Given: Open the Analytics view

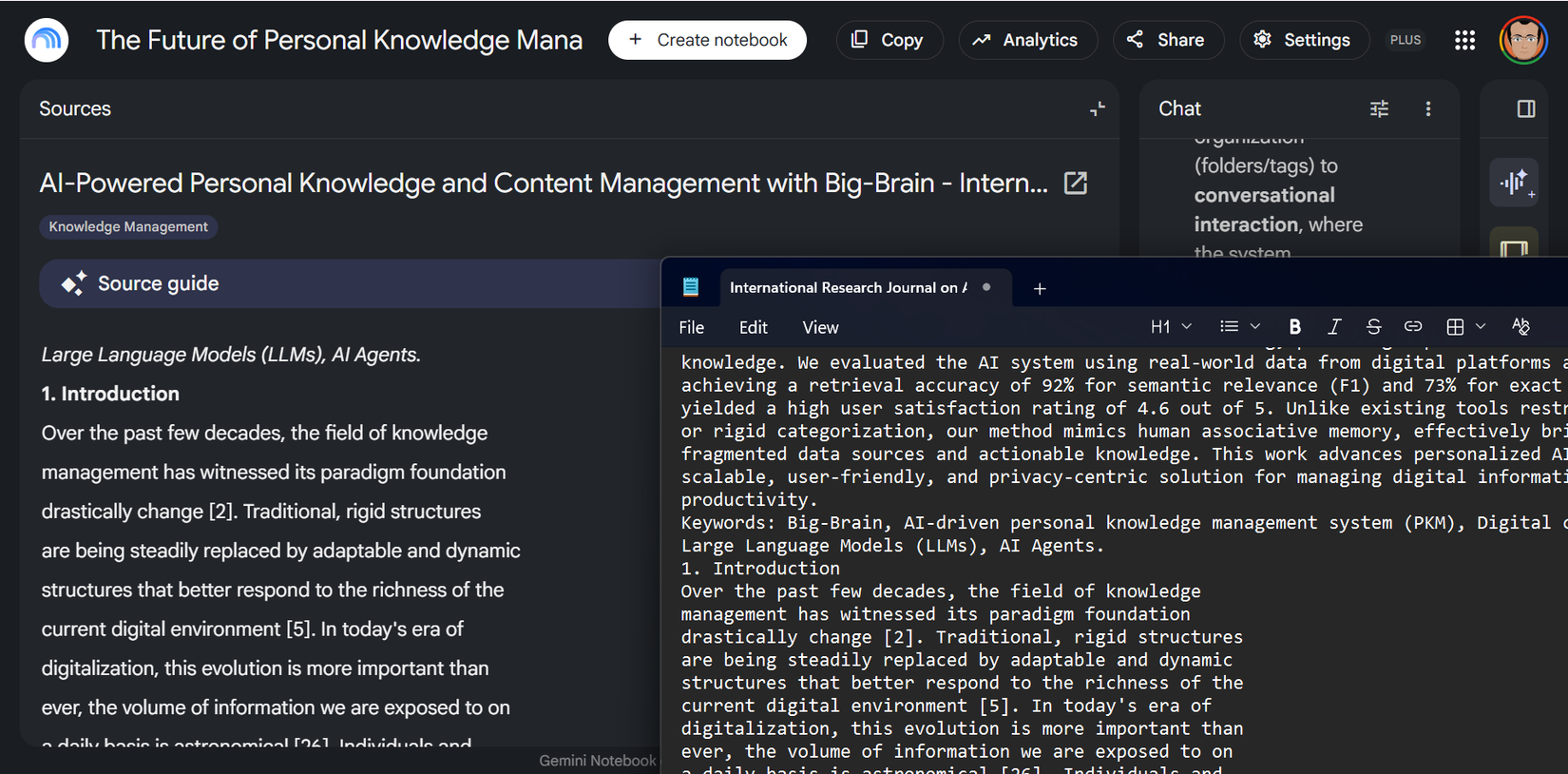Looking at the screenshot, I should (1027, 40).
